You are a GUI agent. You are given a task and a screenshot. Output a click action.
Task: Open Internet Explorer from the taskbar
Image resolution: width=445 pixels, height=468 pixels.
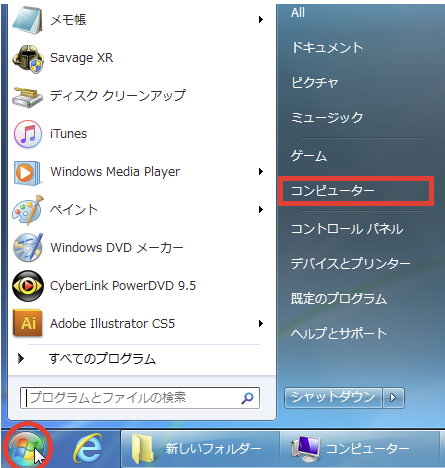(87, 448)
